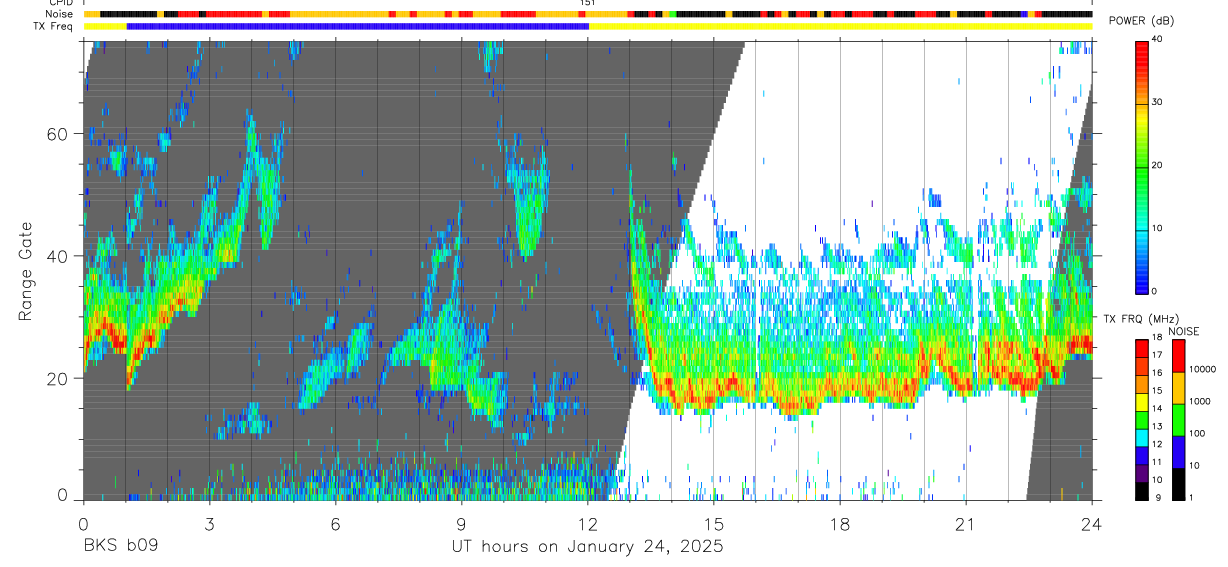The height and width of the screenshot is (567, 1228).
Task: Select the 'BKS b09' radar label
Action: tap(120, 547)
